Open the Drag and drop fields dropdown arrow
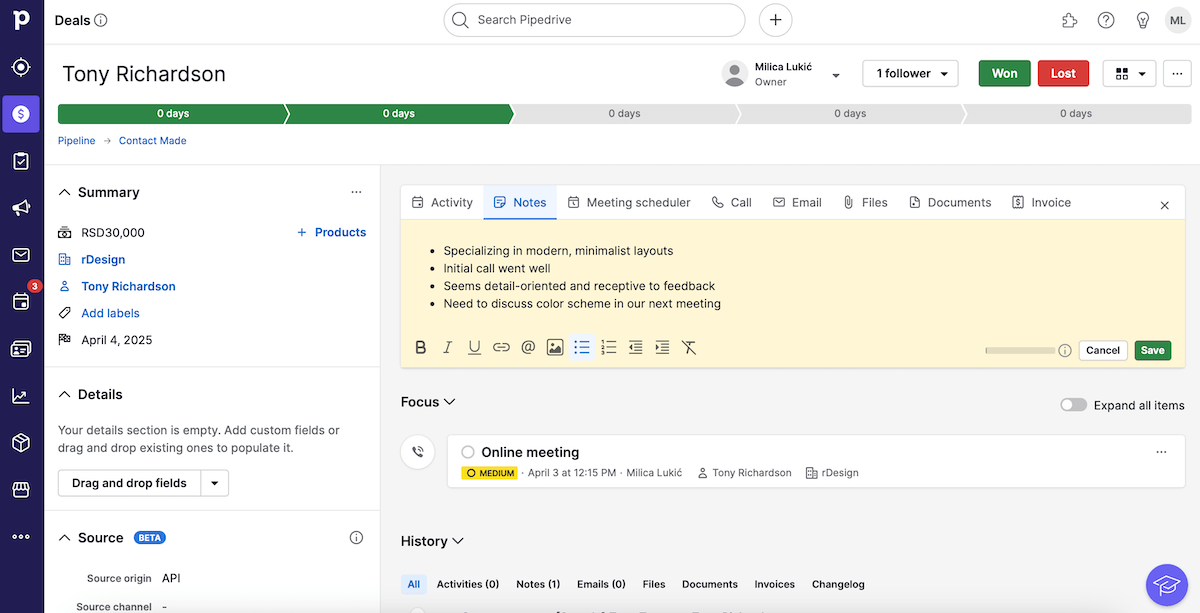The height and width of the screenshot is (613, 1200). 214,483
